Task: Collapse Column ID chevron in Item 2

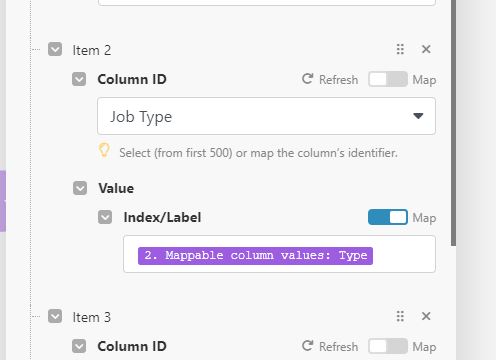Action: click(x=79, y=79)
